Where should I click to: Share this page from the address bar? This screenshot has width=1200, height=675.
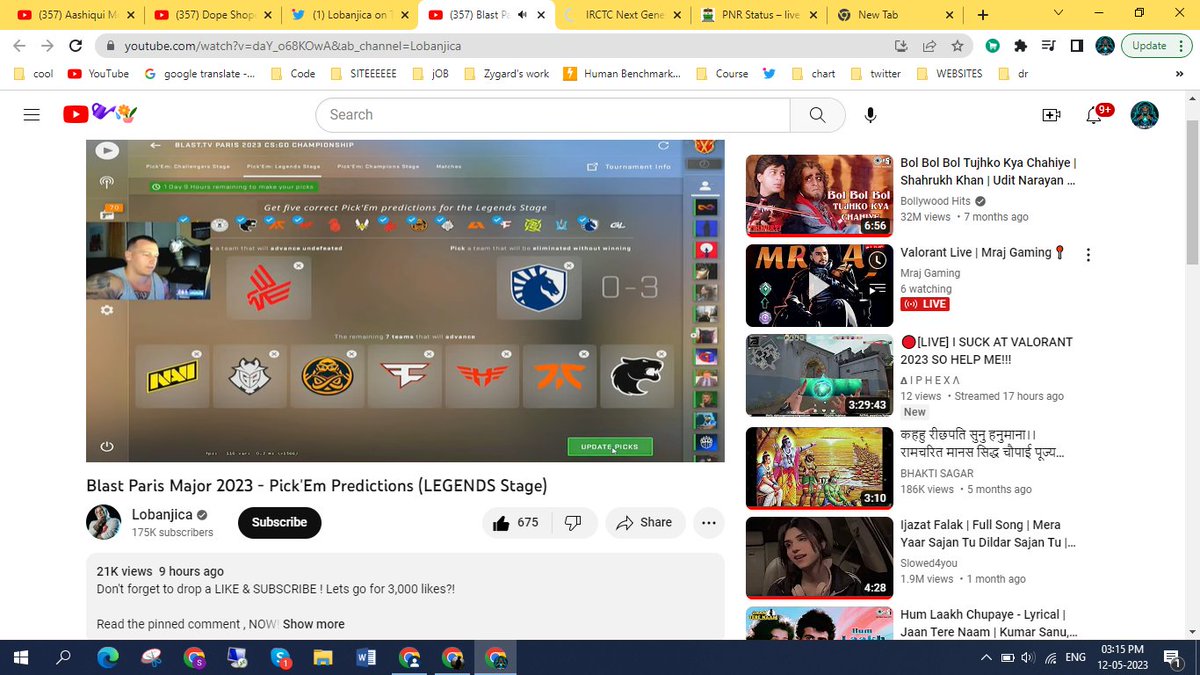click(x=929, y=46)
